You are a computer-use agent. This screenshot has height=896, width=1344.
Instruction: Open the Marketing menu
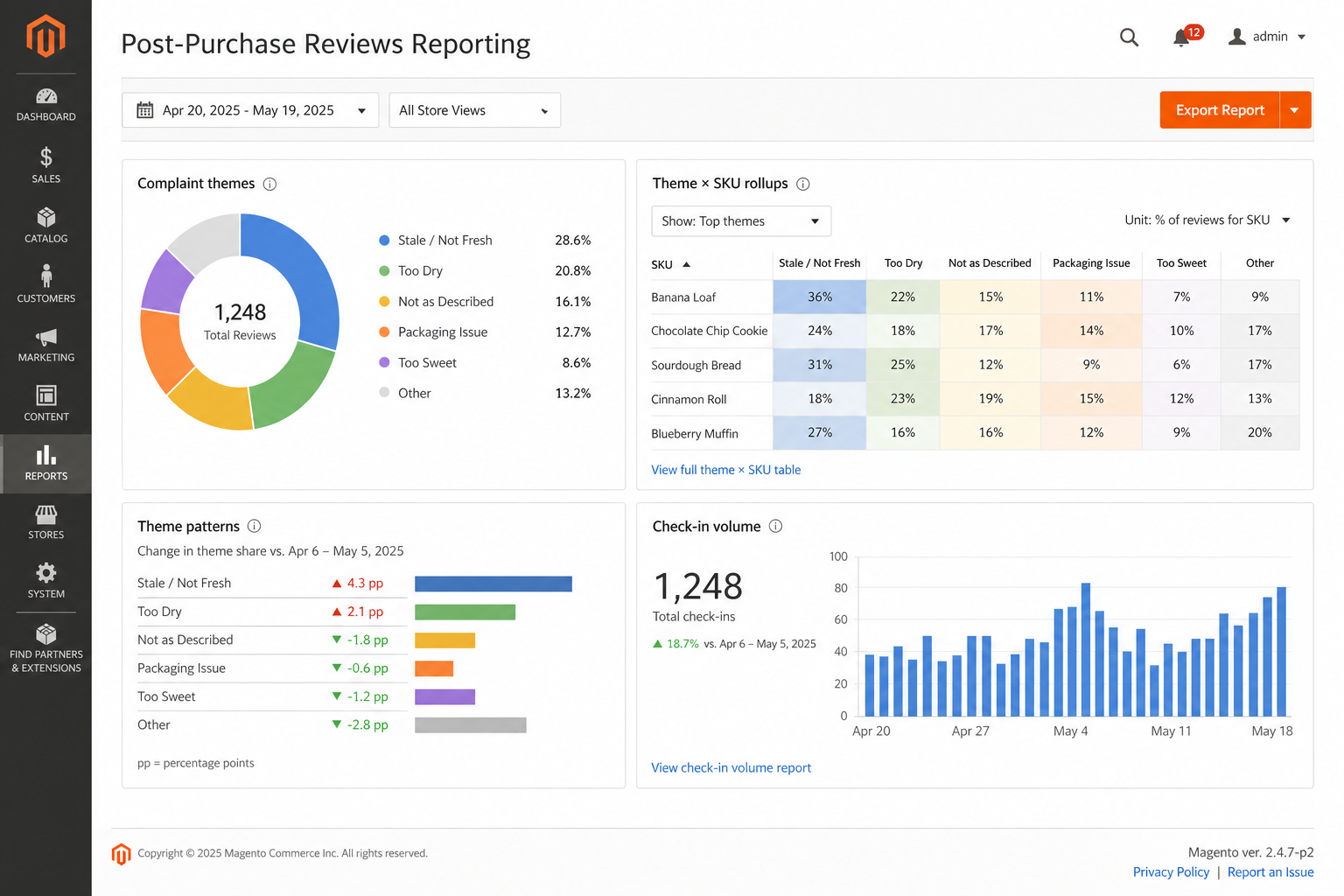click(45, 345)
